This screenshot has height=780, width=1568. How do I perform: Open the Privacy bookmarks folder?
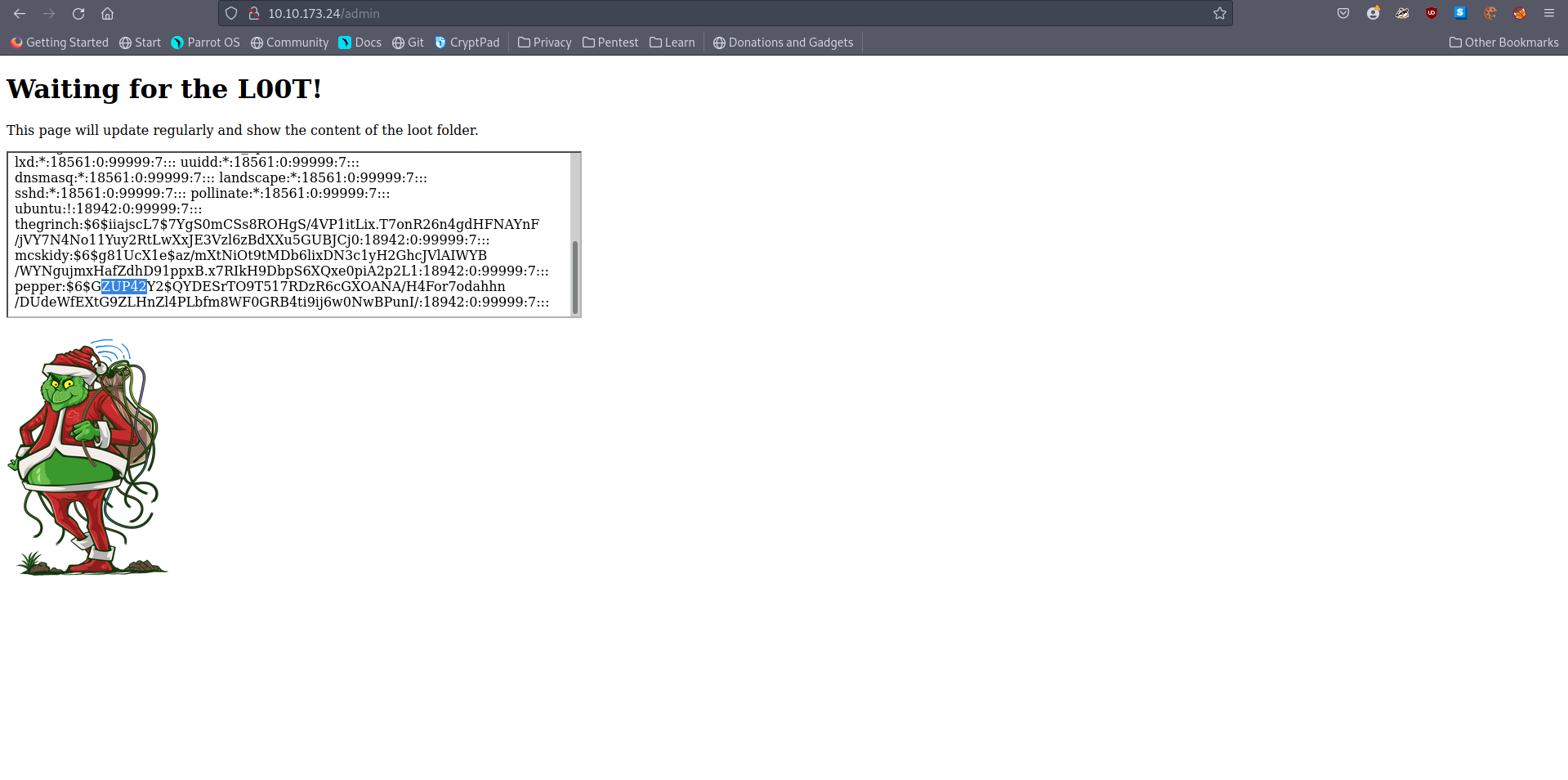[544, 43]
